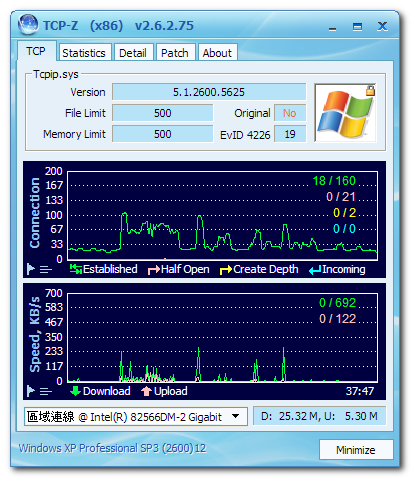
Task: Toggle the Half Open legend
Action: tap(178, 269)
